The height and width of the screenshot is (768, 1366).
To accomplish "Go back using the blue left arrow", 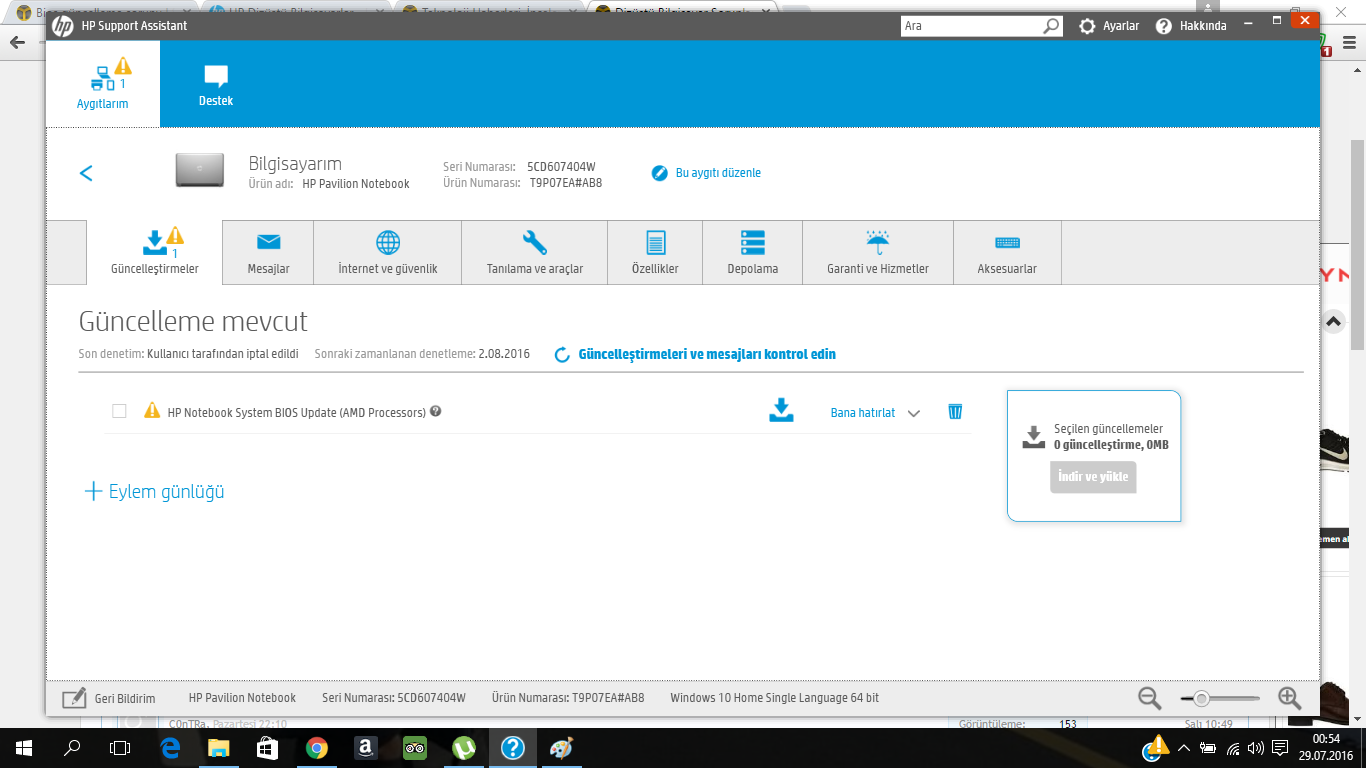I will (x=86, y=173).
